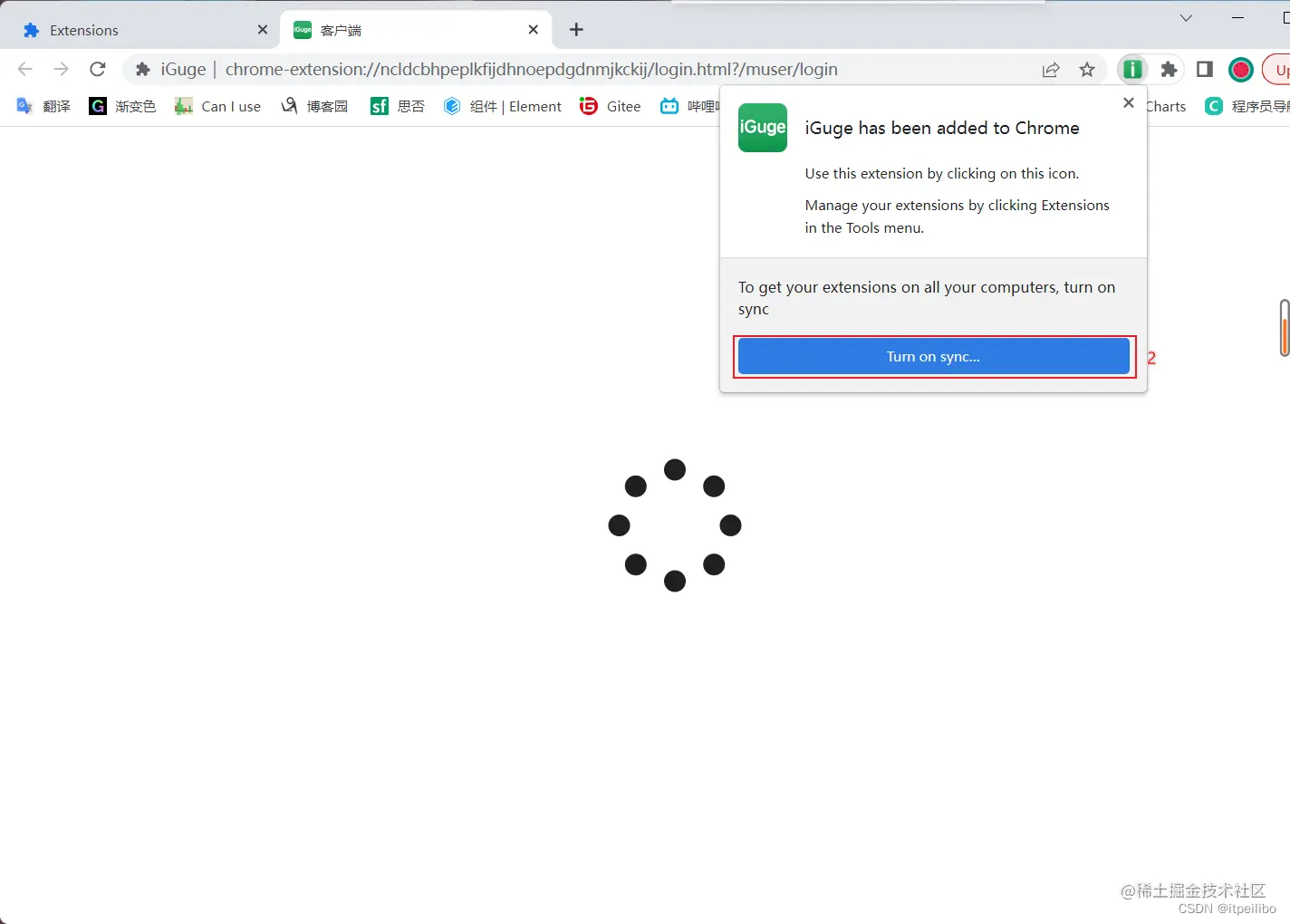The width and height of the screenshot is (1290, 924).
Task: Open the Gitee bookmark
Action: tap(611, 106)
